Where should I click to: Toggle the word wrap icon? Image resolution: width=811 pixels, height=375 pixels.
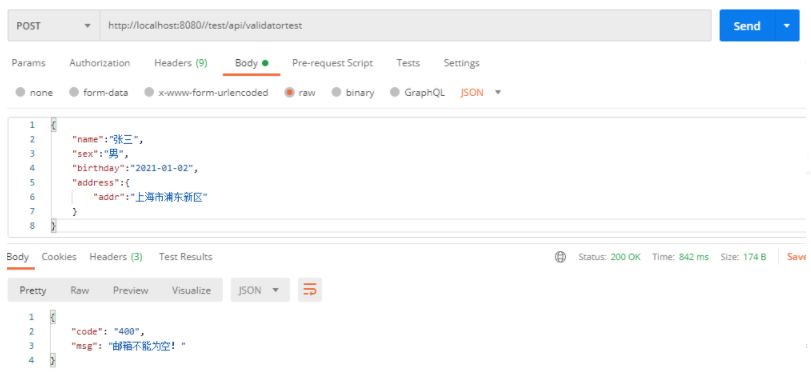(x=310, y=290)
